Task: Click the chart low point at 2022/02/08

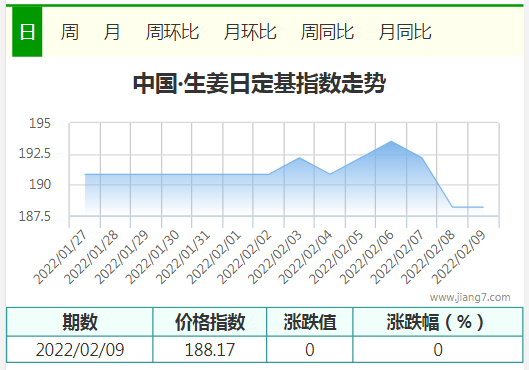Action: point(452,207)
